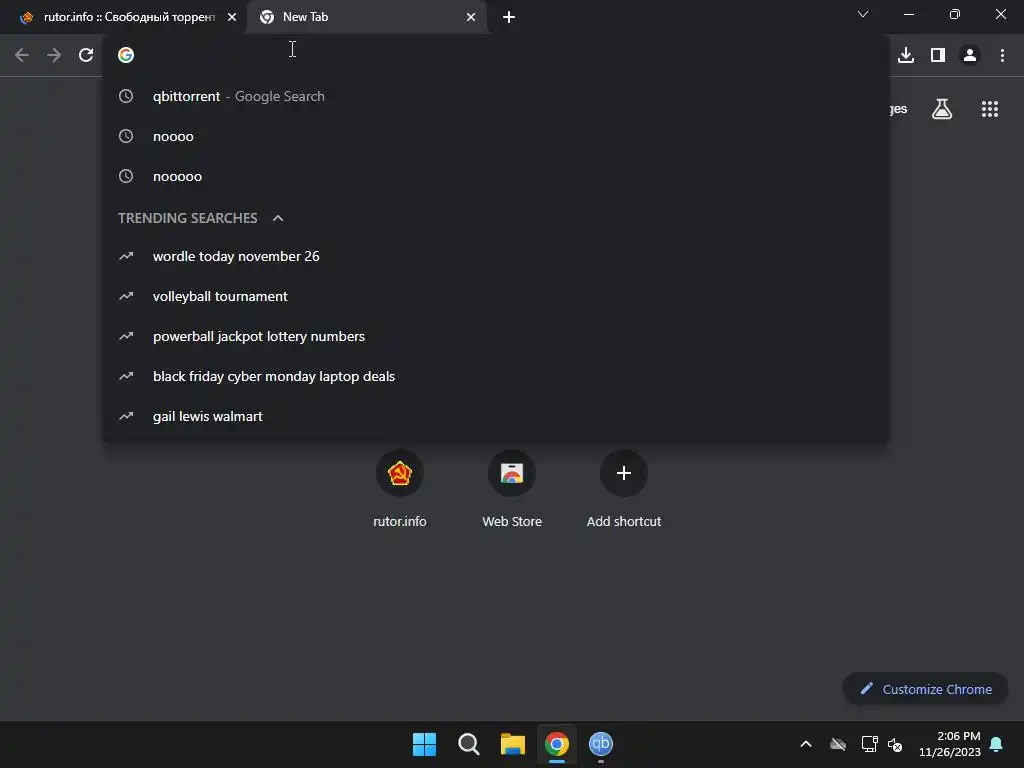Reload the current page

(86, 55)
